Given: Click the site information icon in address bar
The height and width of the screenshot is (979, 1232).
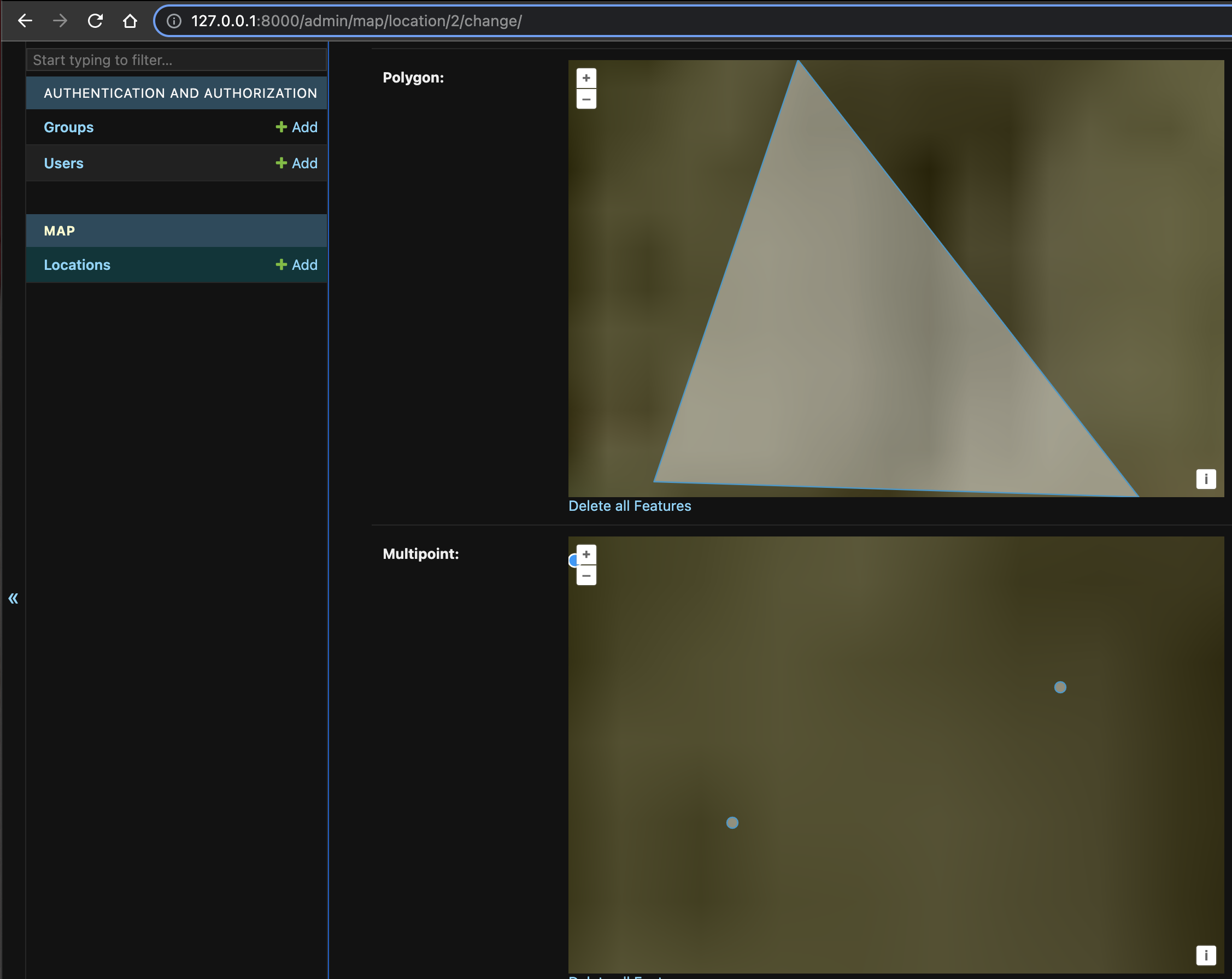Looking at the screenshot, I should [x=174, y=21].
